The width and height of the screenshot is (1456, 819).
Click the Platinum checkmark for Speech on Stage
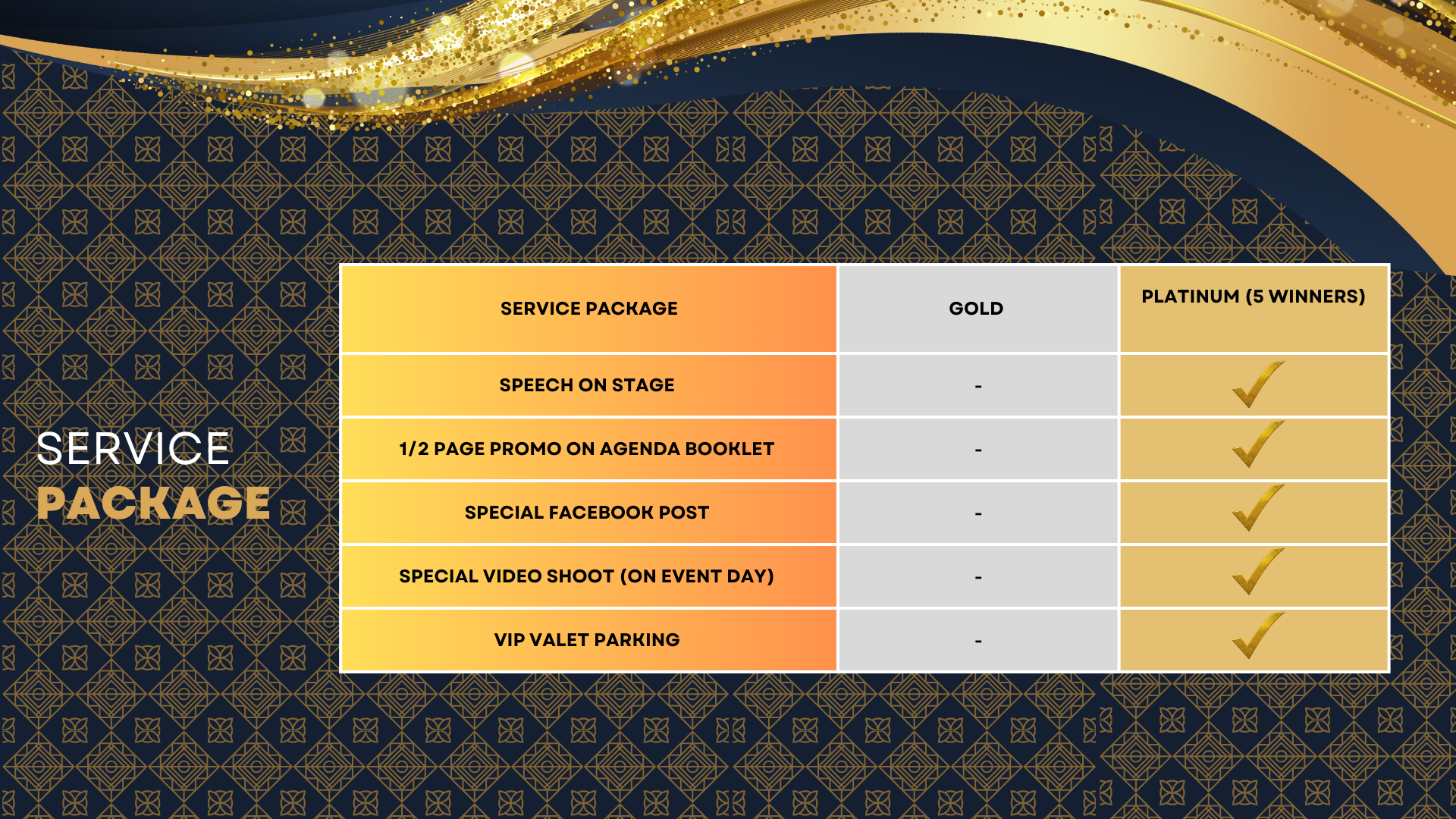[1258, 384]
